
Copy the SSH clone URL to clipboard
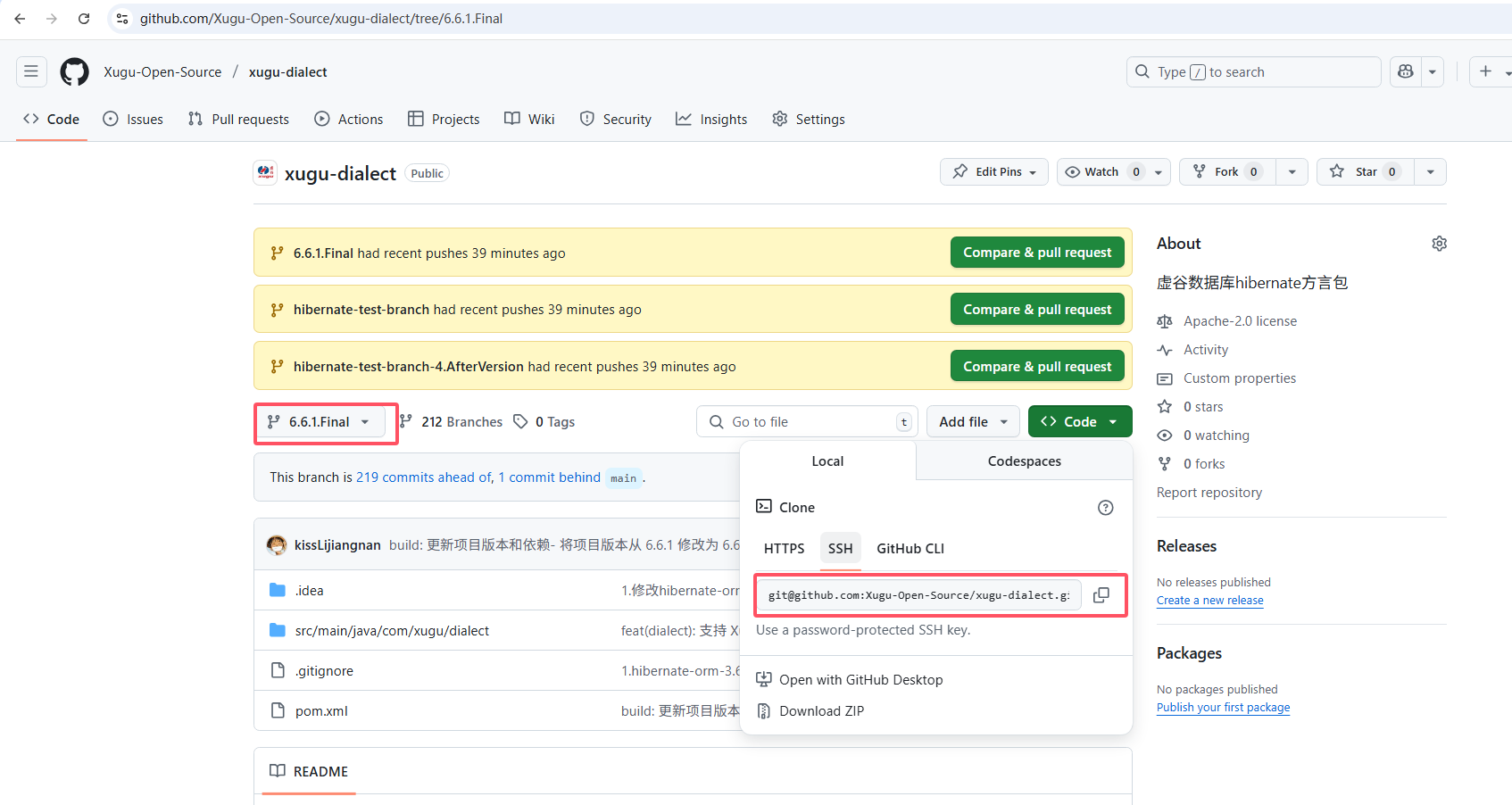click(1101, 595)
